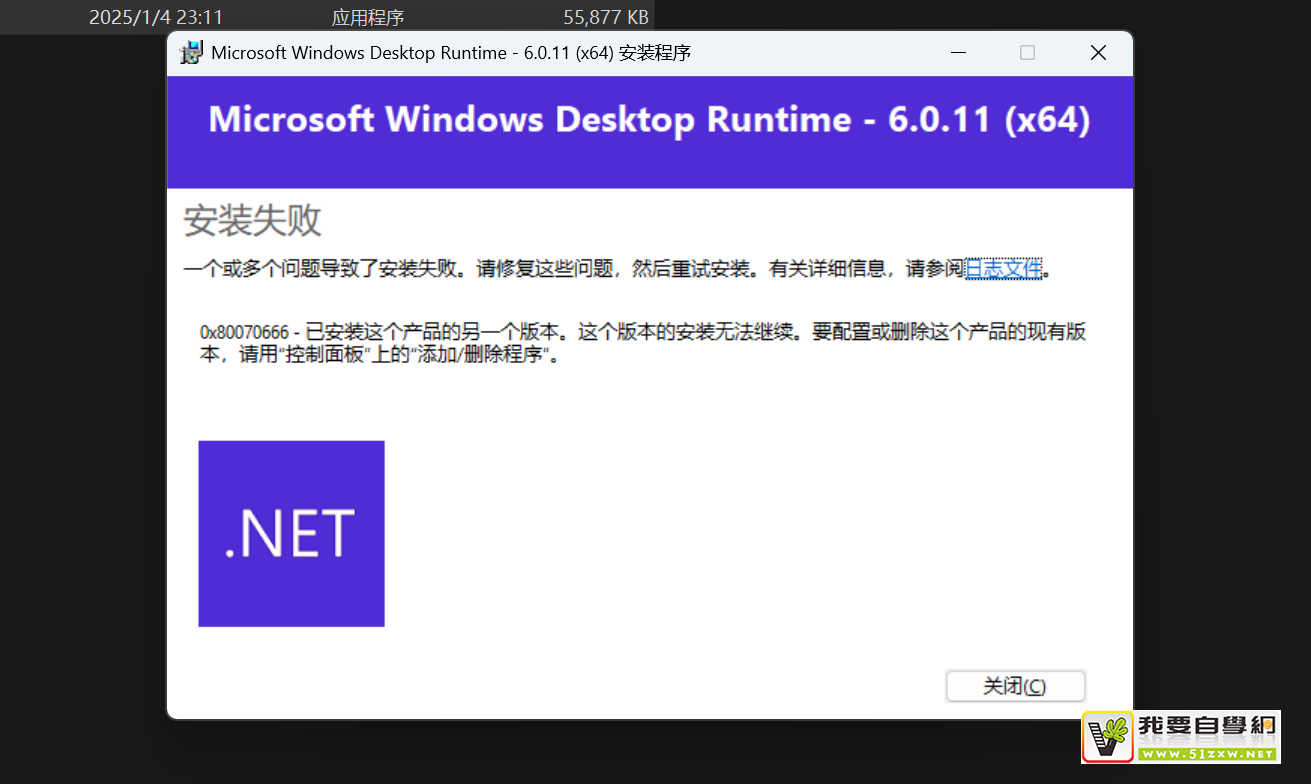Select the 安装失败 heading
Screen dimensions: 1311x784
pyautogui.click(x=252, y=221)
